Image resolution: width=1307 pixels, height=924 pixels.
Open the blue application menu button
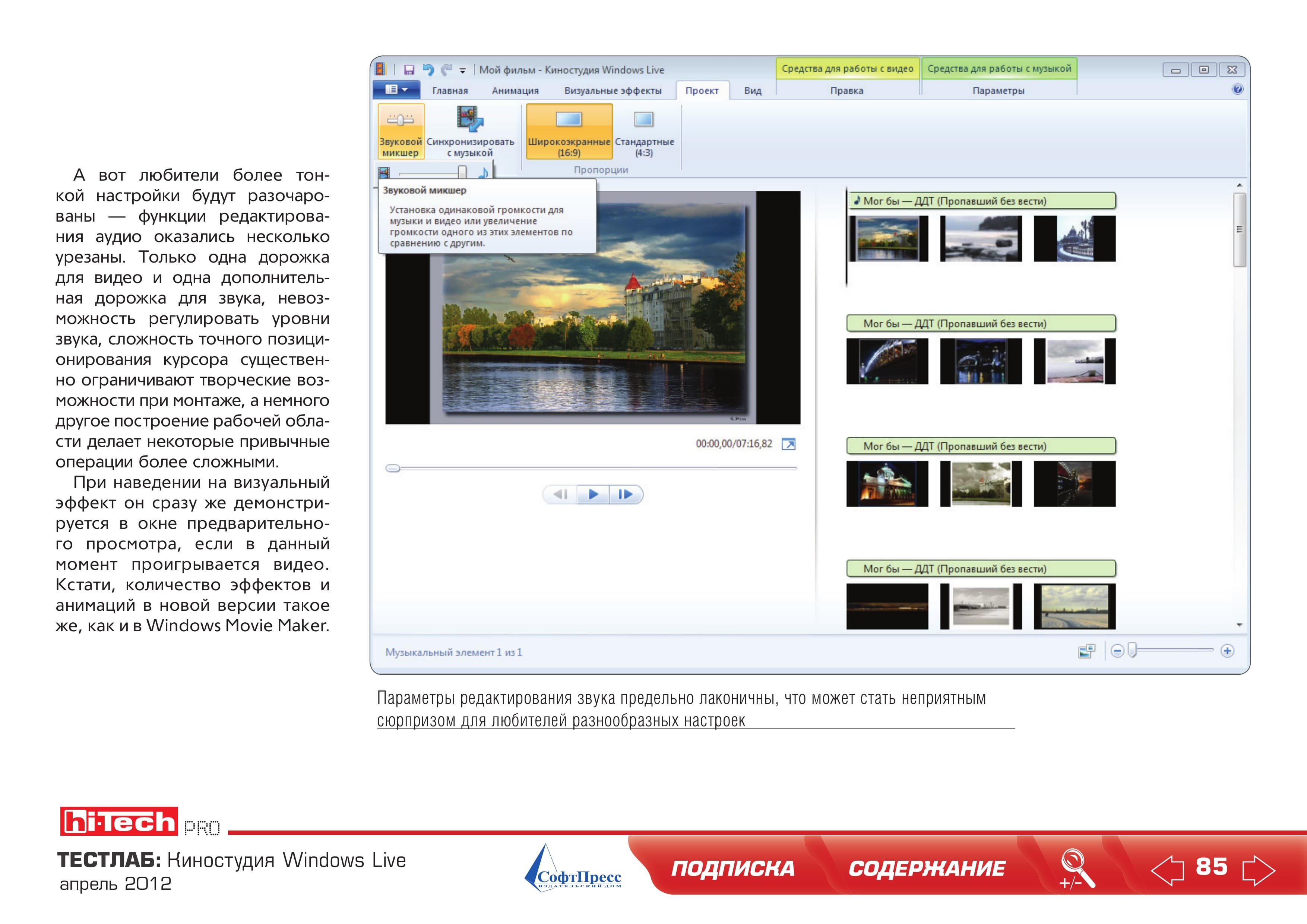pos(396,90)
